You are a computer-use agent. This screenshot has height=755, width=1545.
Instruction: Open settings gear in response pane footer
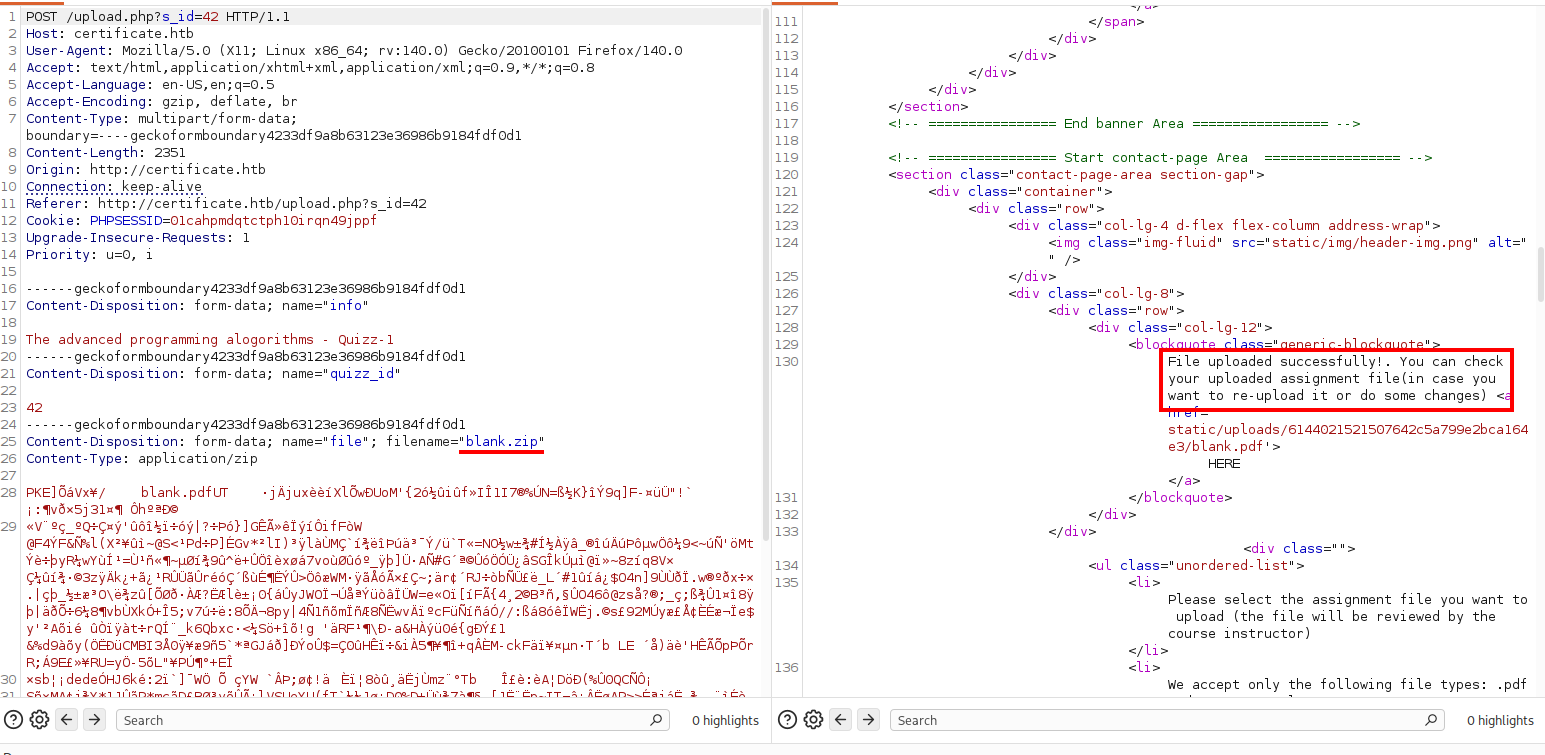click(x=813, y=720)
